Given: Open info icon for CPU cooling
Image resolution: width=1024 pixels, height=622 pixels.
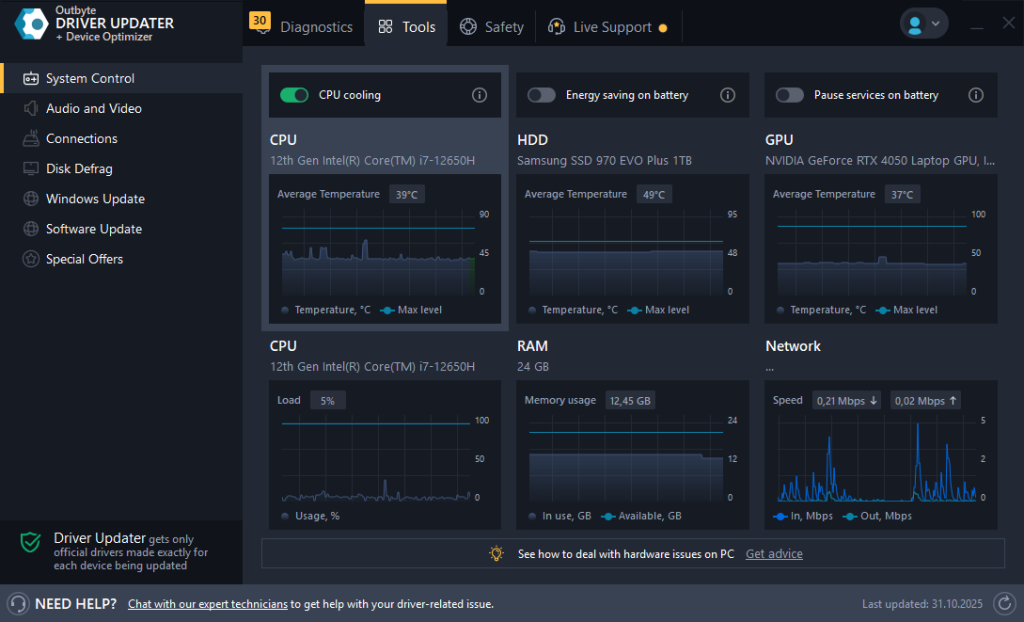Looking at the screenshot, I should click(x=479, y=95).
